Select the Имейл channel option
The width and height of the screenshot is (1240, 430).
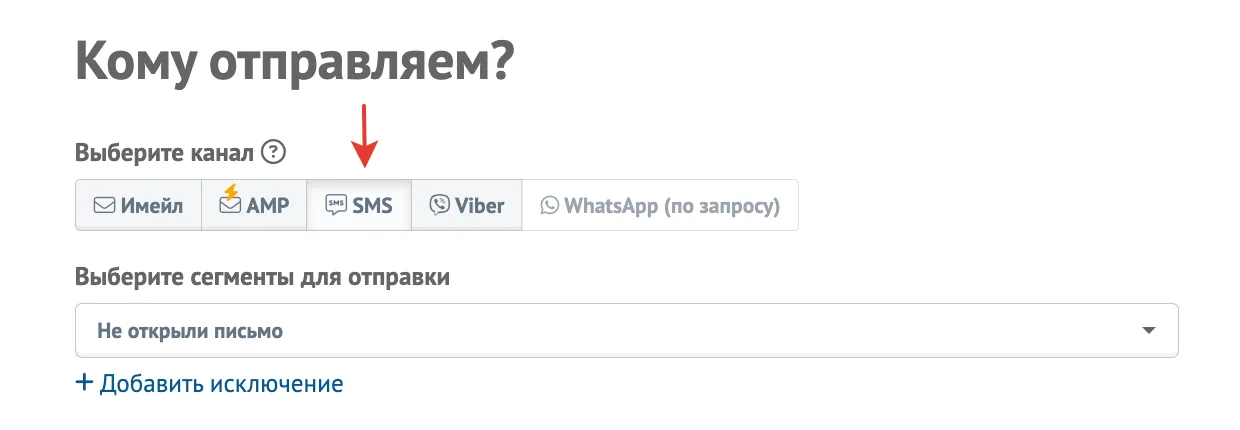tap(139, 205)
